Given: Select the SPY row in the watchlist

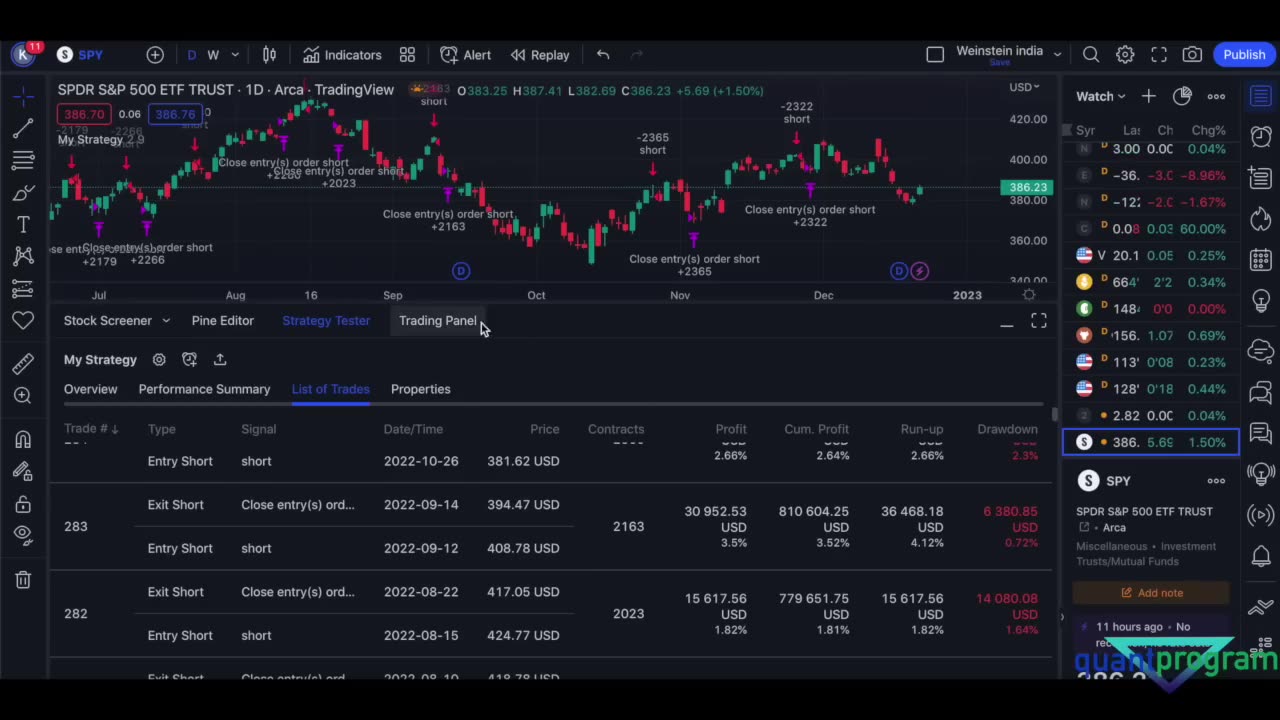Looking at the screenshot, I should pos(1151,442).
